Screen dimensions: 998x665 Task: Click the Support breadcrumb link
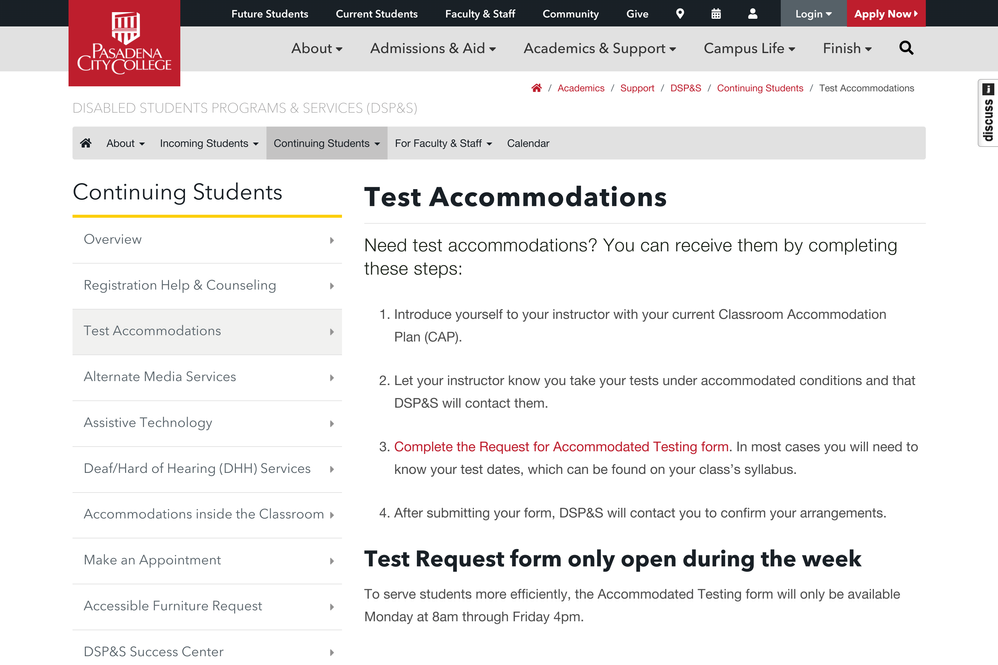[x=637, y=88]
